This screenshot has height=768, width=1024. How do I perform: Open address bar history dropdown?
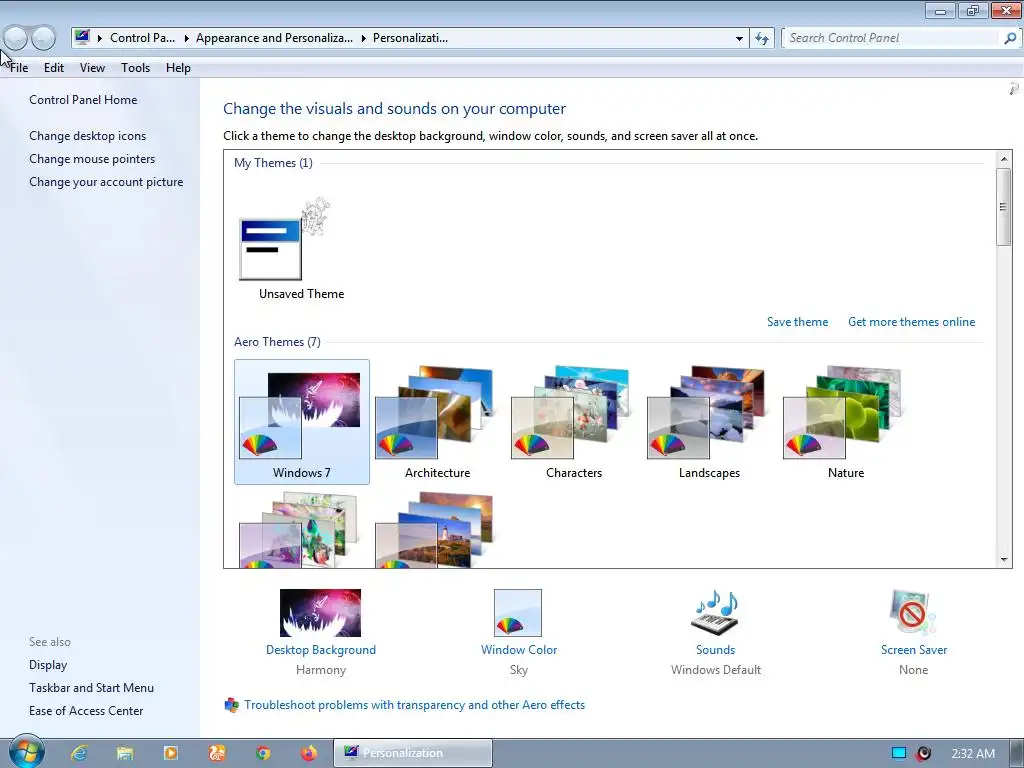(739, 38)
